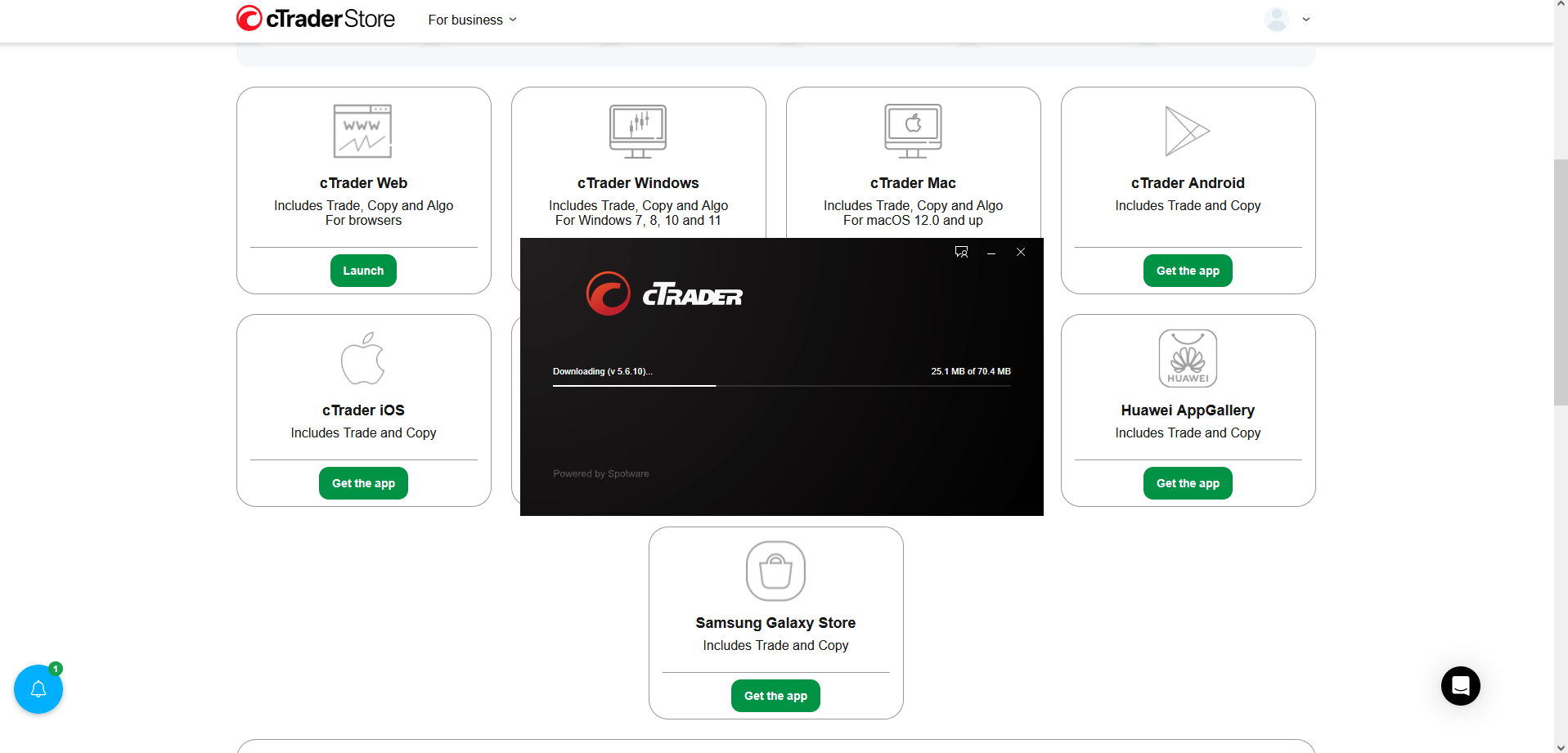The width and height of the screenshot is (1568, 753).
Task: Get the app for cTrader Android
Action: 1188,271
